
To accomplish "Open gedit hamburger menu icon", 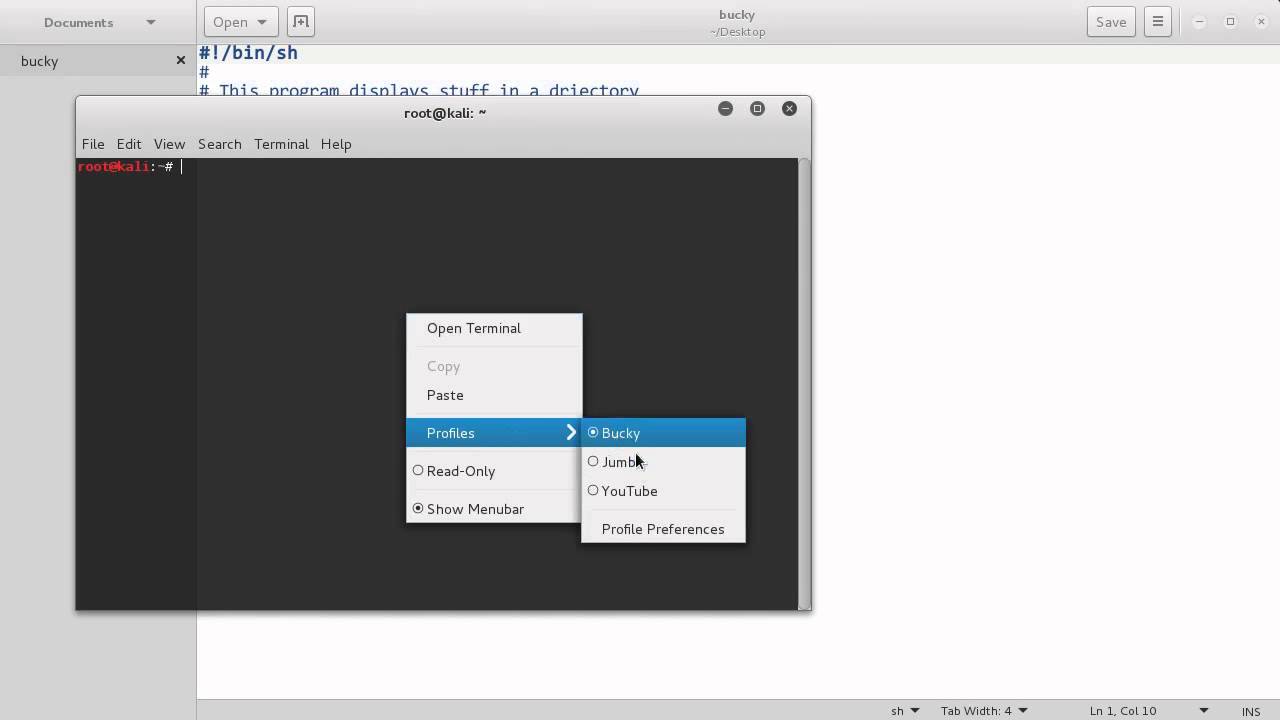I will (x=1157, y=21).
